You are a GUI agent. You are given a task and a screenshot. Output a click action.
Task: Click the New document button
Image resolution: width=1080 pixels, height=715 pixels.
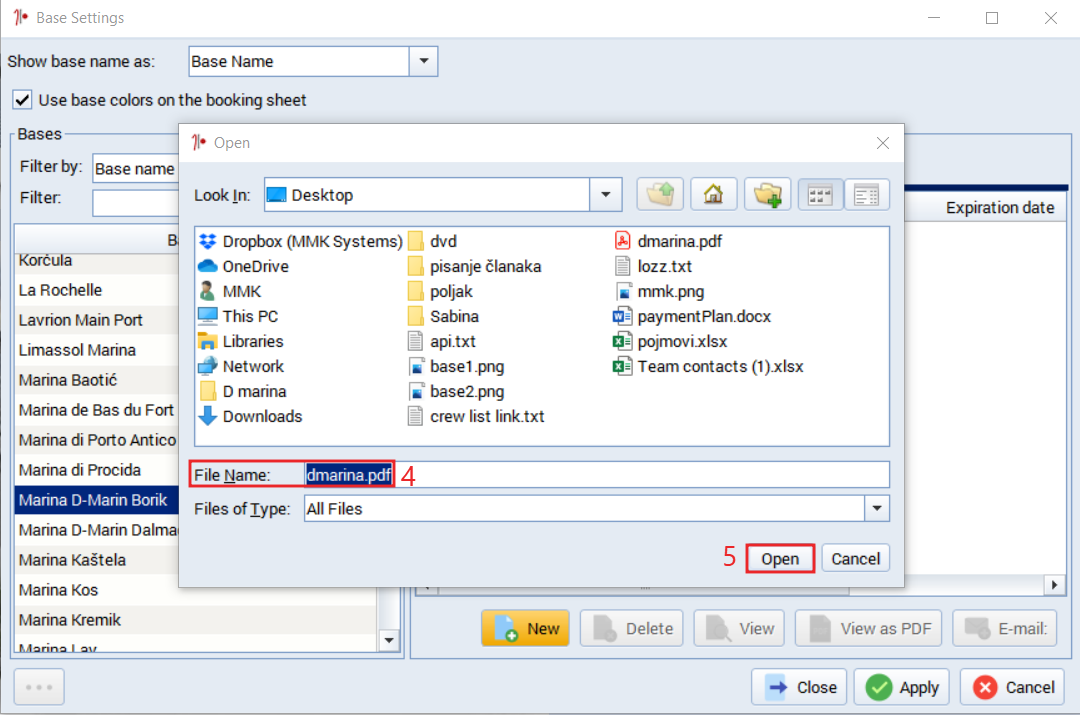pos(526,628)
